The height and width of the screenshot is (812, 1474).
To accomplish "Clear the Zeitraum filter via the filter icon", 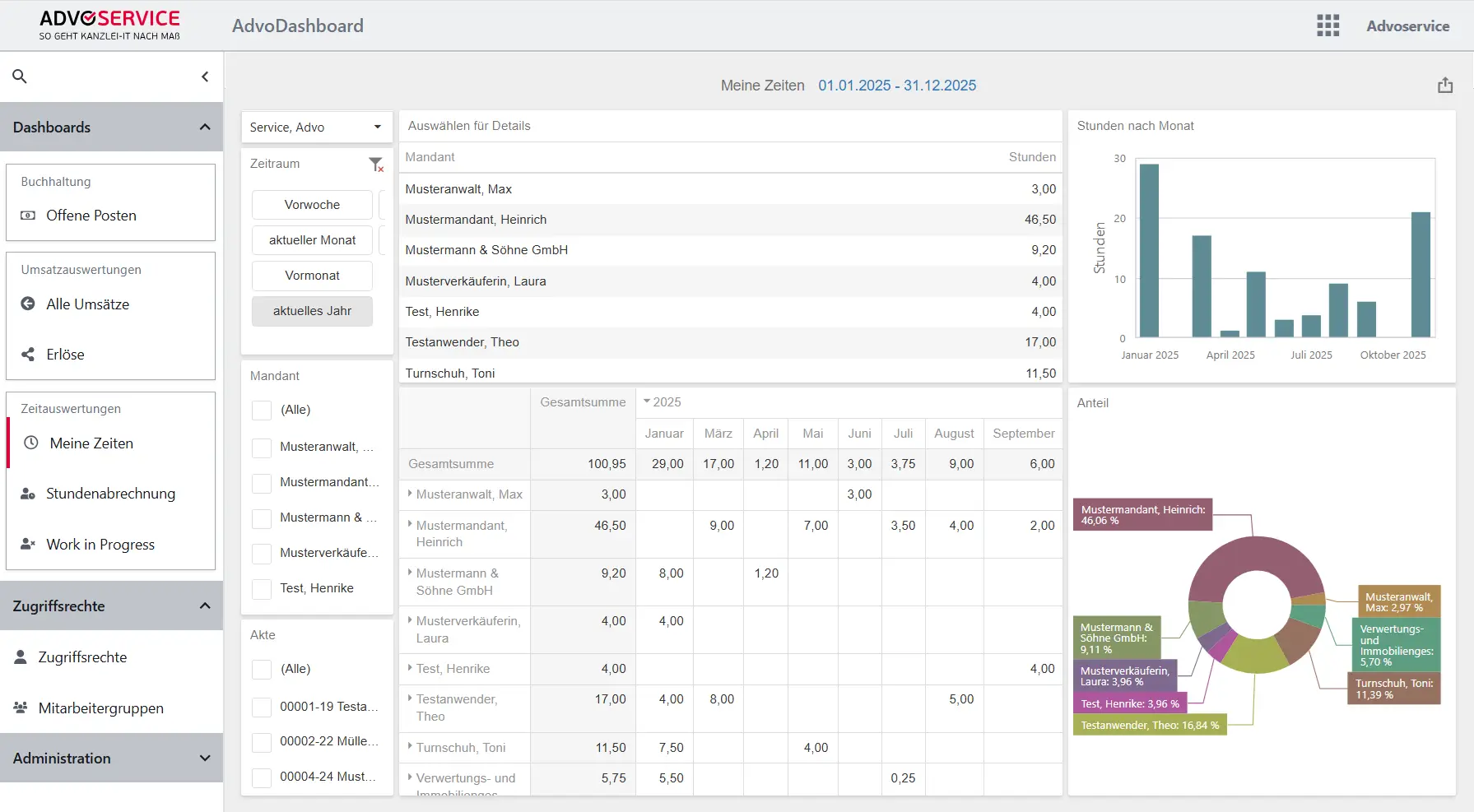I will click(377, 164).
